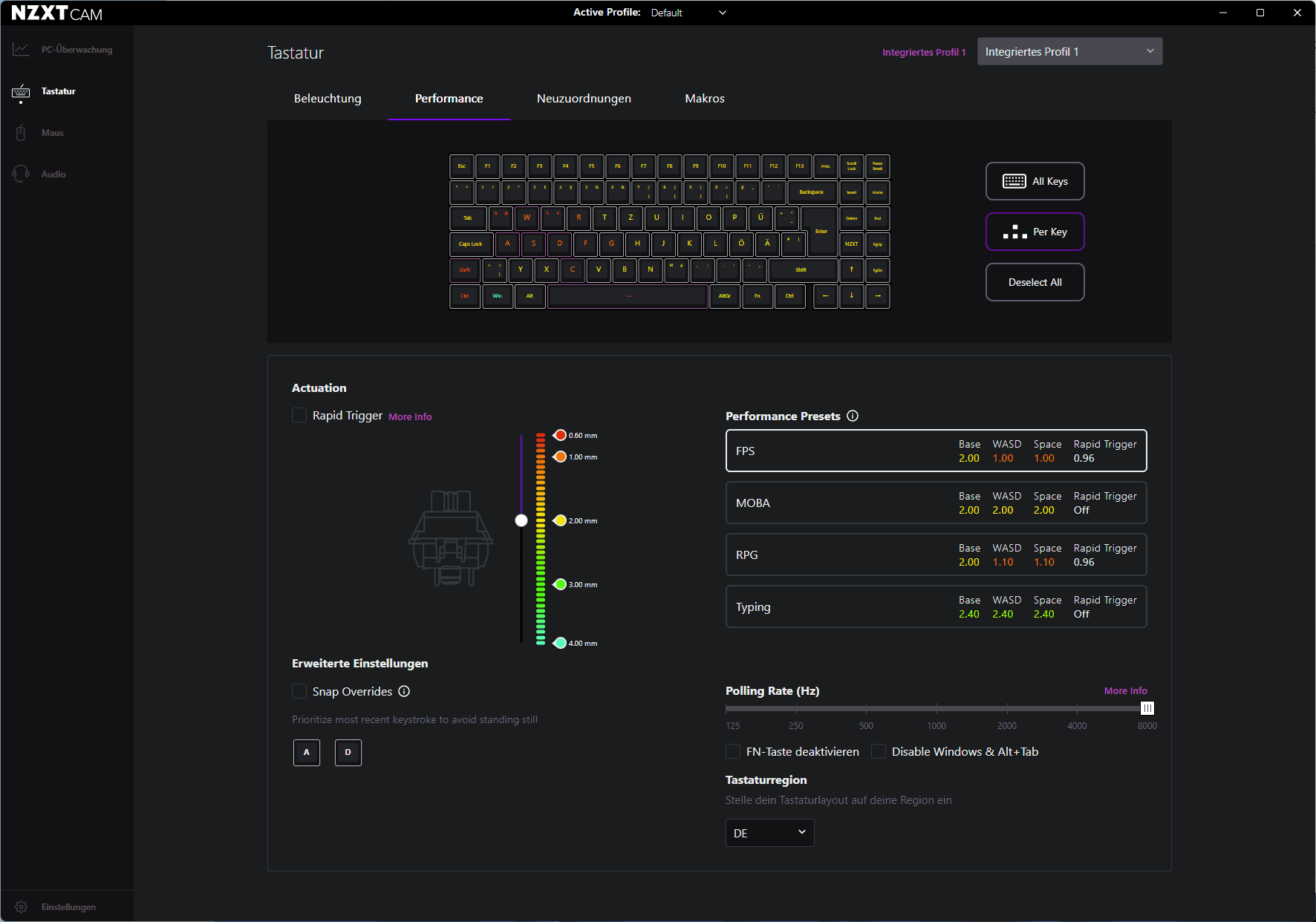Select the RPG performance preset
Screen dimensions: 1316x922
click(936, 555)
